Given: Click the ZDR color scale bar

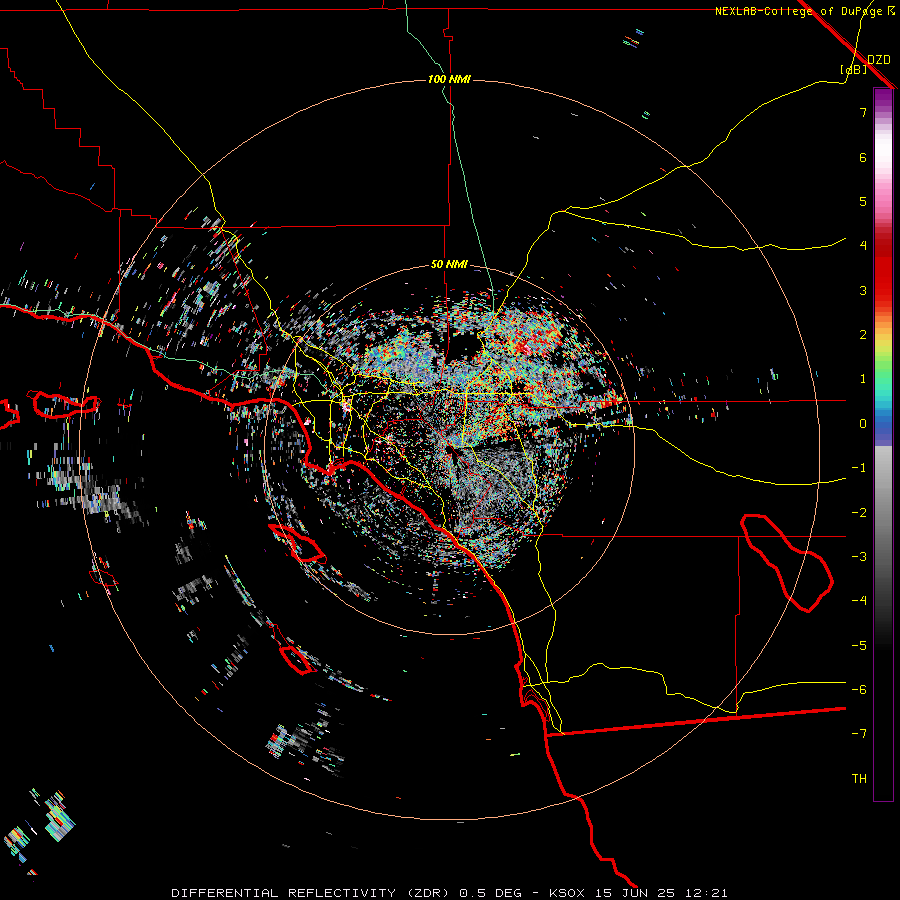Looking at the screenshot, I should tap(883, 444).
